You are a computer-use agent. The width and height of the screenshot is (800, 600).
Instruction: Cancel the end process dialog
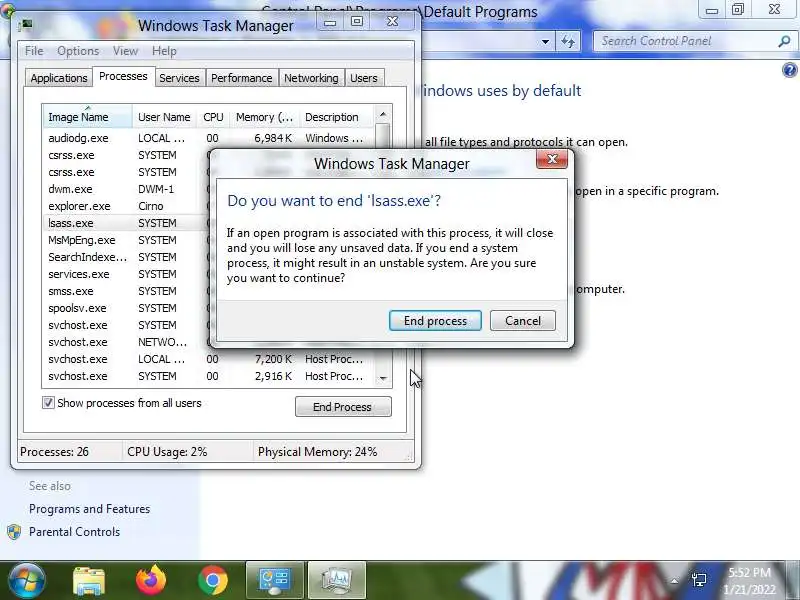coord(522,321)
